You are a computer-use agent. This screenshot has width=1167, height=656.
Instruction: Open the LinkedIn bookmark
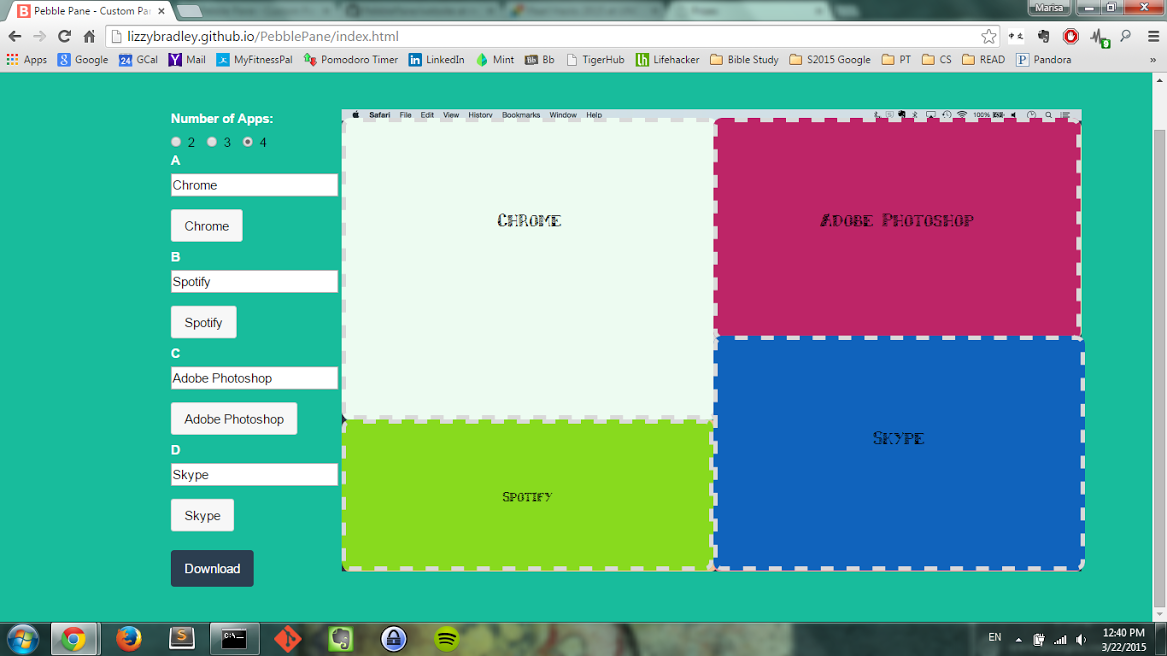pos(436,60)
